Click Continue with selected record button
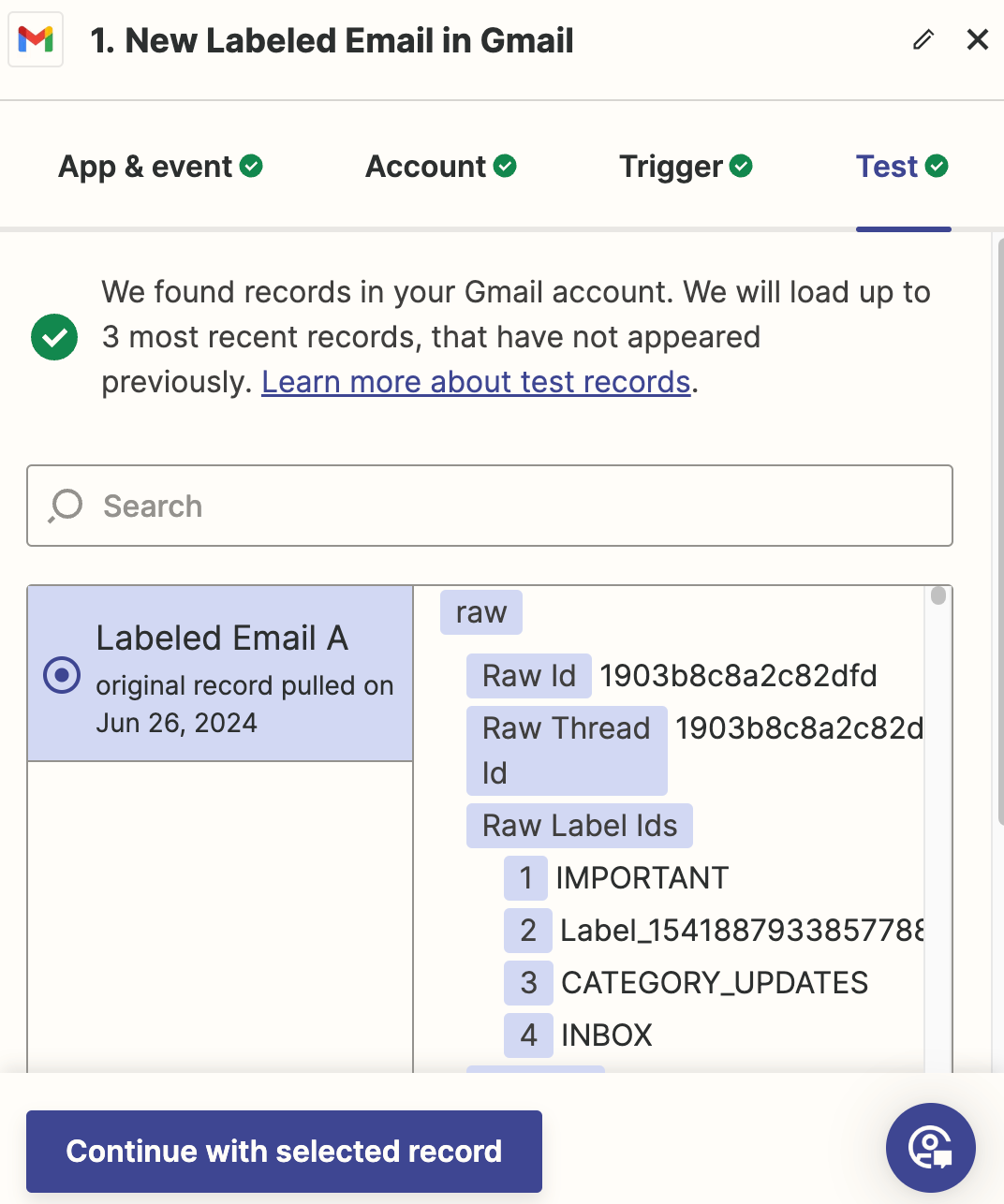 [284, 1152]
